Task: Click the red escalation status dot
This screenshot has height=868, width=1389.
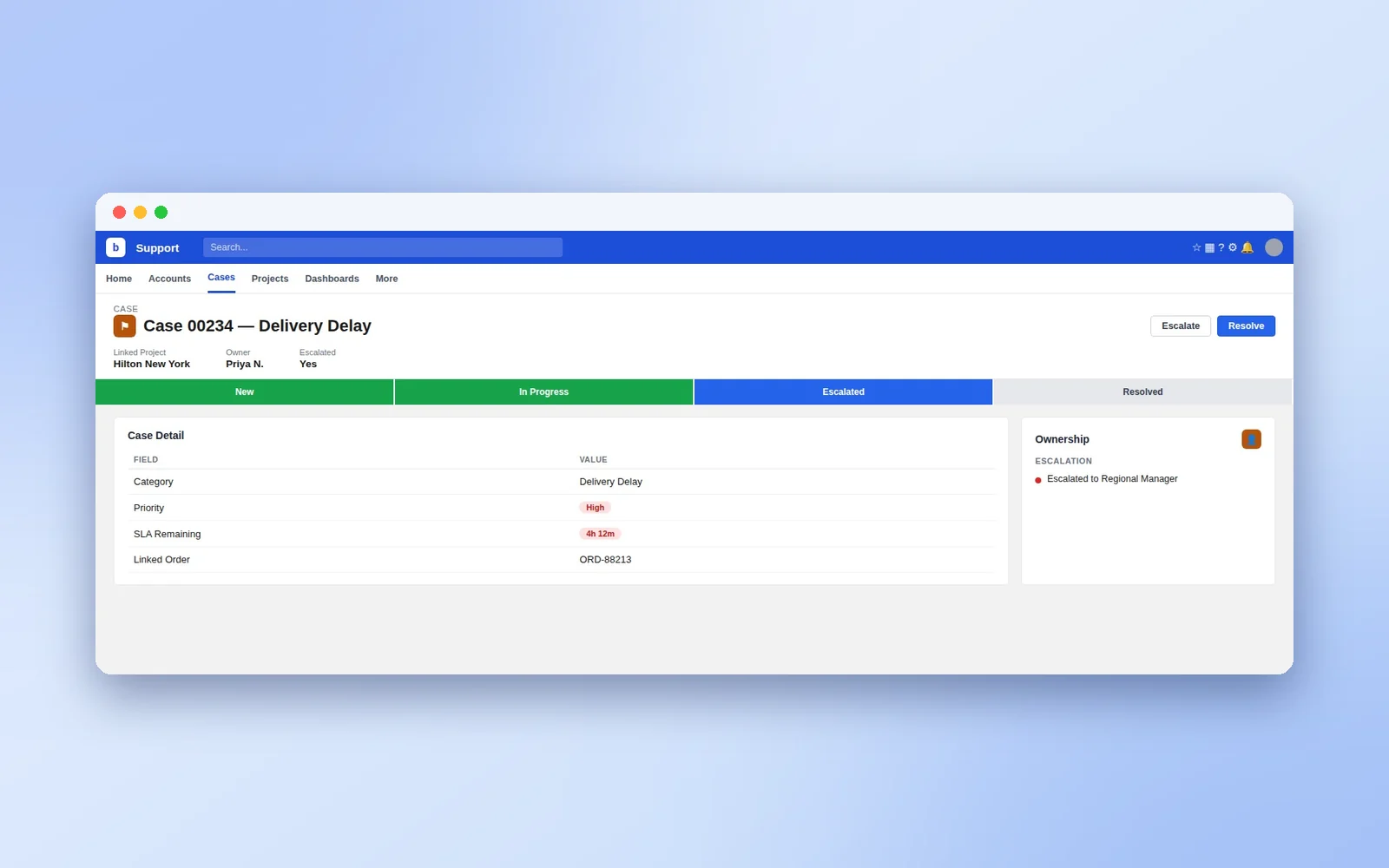Action: tap(1038, 480)
